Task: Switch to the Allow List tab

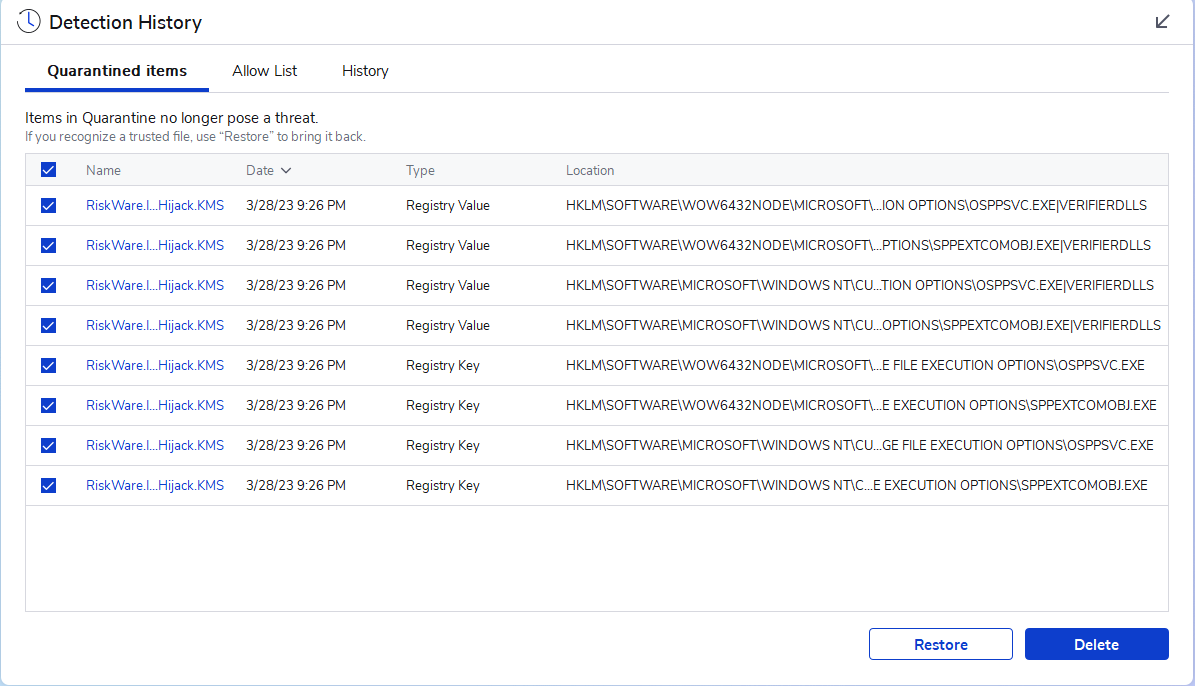Action: coord(264,71)
